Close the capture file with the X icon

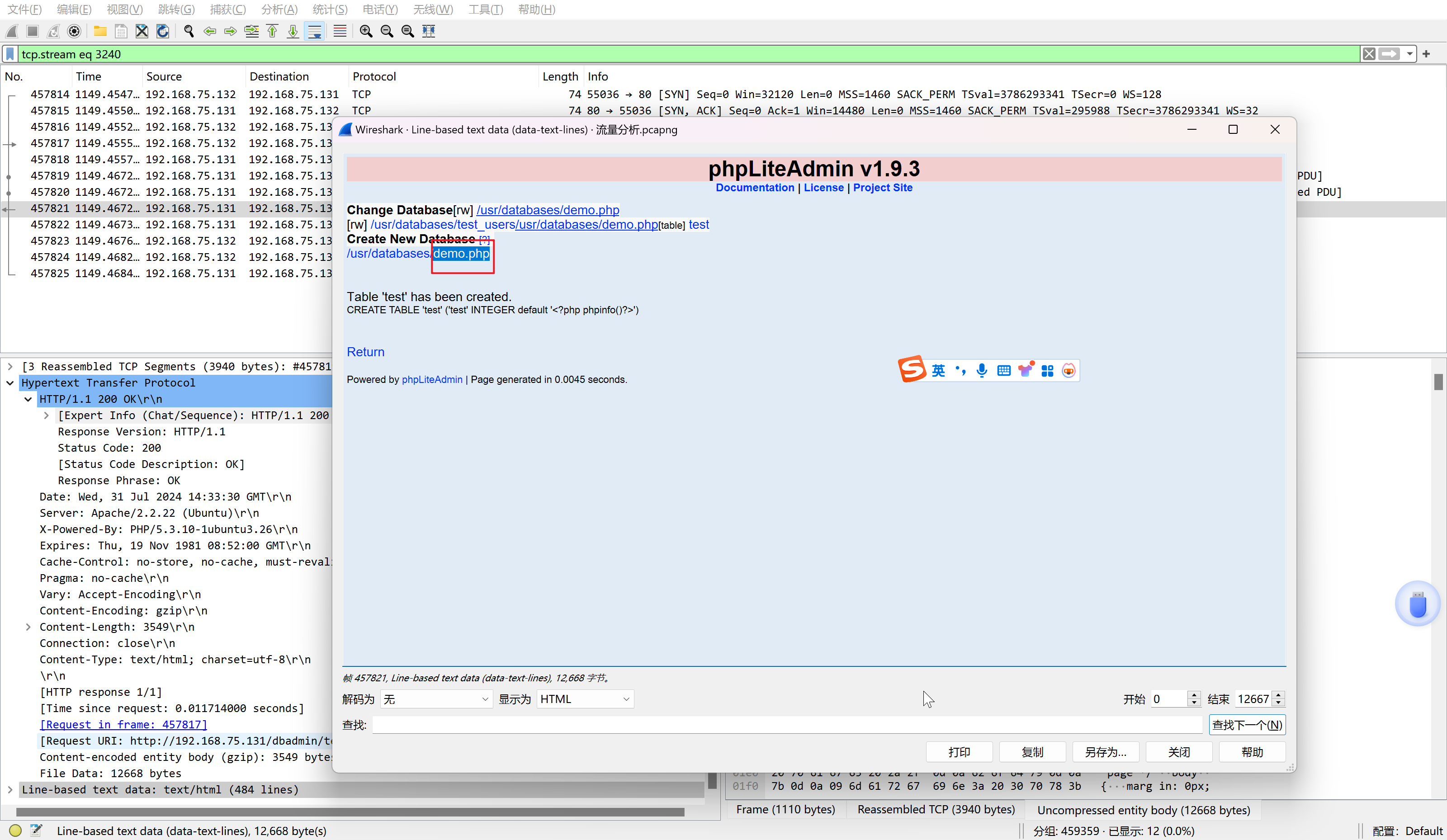tap(142, 32)
